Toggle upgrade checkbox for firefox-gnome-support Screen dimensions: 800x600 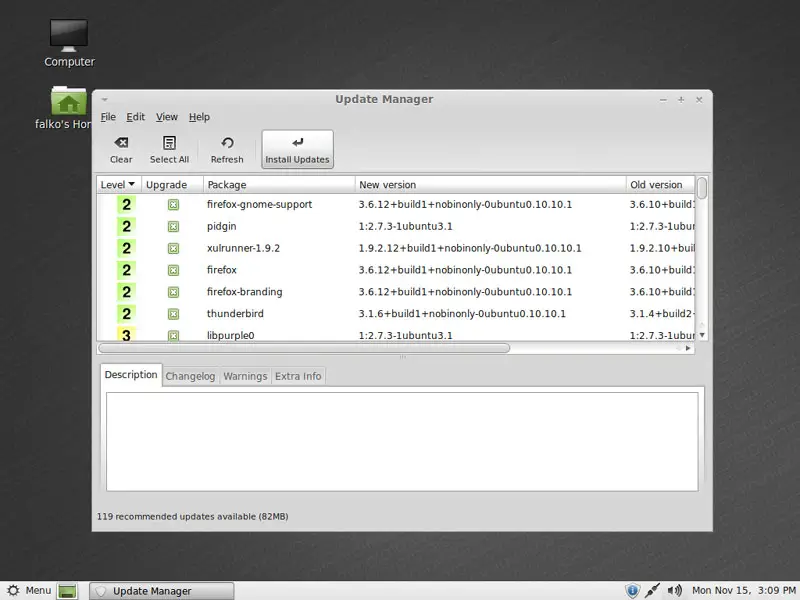[x=173, y=205]
